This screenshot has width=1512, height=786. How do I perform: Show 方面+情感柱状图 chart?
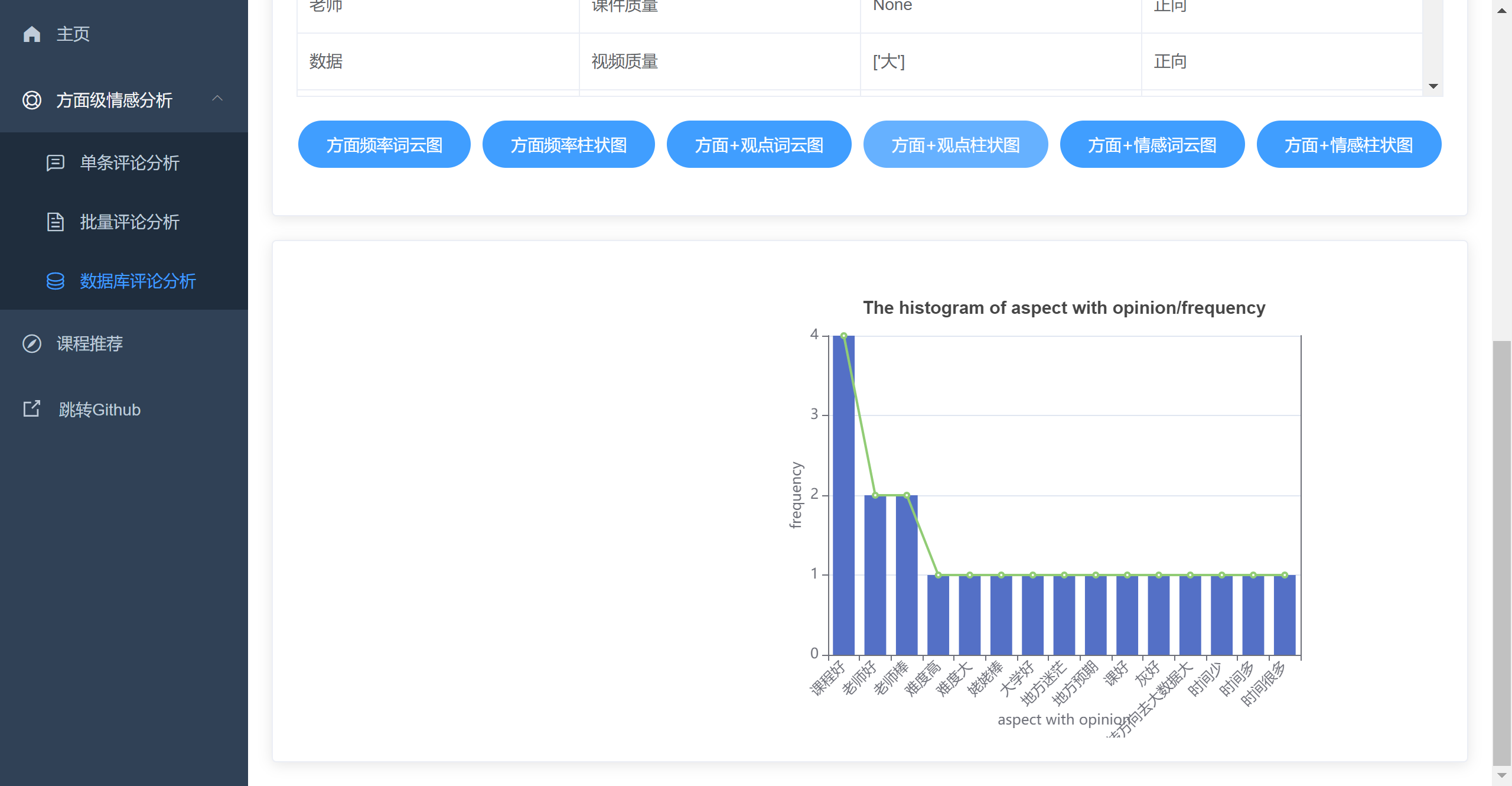tap(1348, 145)
